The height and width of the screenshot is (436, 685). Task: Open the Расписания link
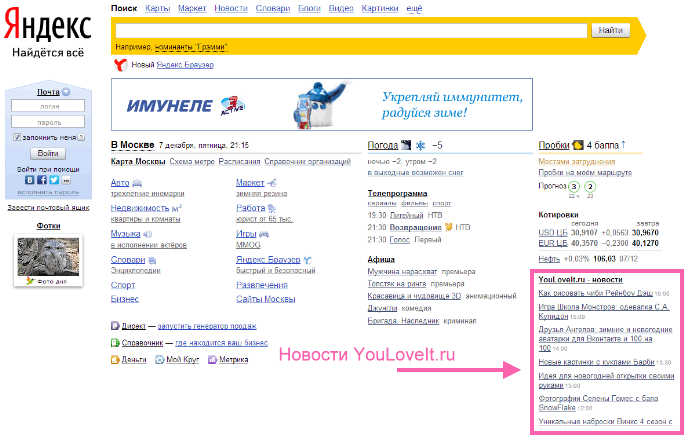pyautogui.click(x=239, y=162)
